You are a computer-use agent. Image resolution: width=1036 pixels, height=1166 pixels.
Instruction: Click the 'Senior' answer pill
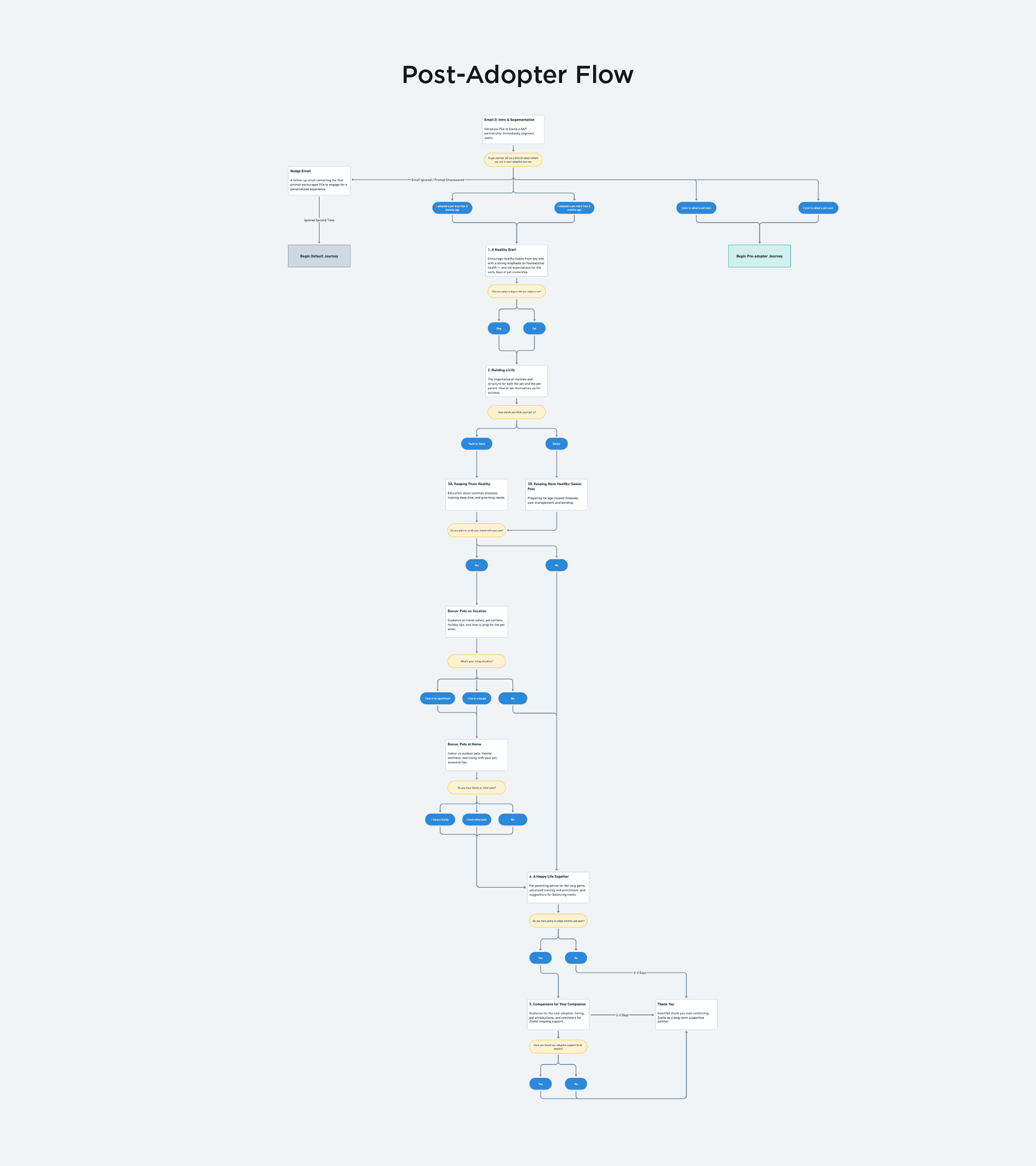point(556,444)
